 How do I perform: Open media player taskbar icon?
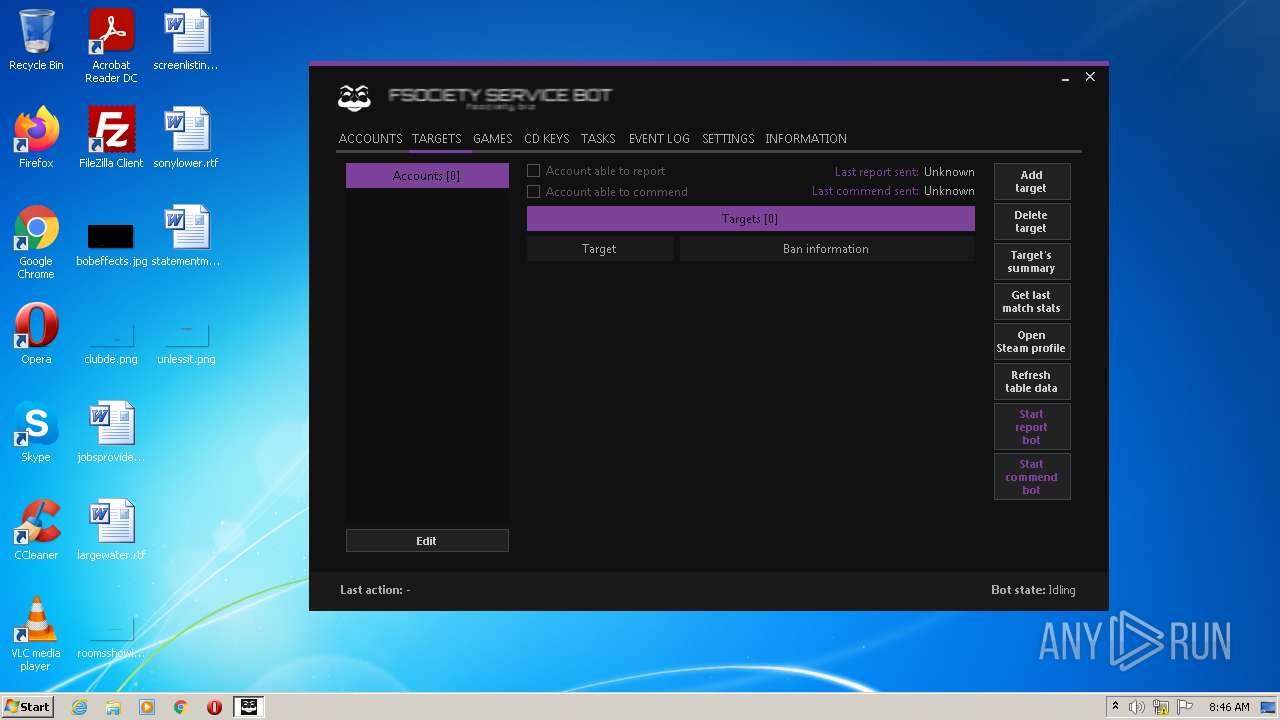[x=147, y=707]
